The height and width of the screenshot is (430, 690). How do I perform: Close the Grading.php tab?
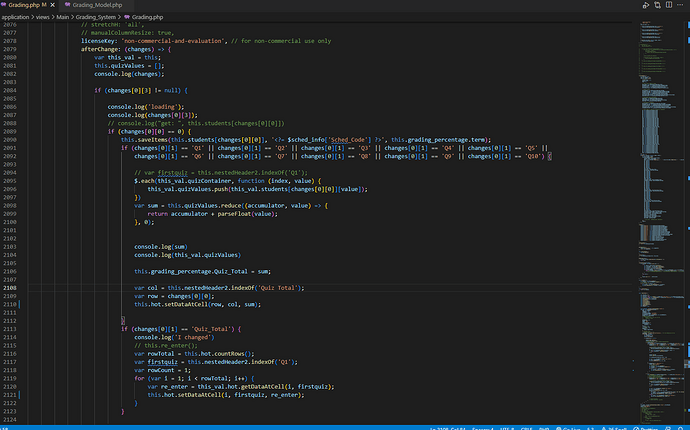(x=52, y=5)
